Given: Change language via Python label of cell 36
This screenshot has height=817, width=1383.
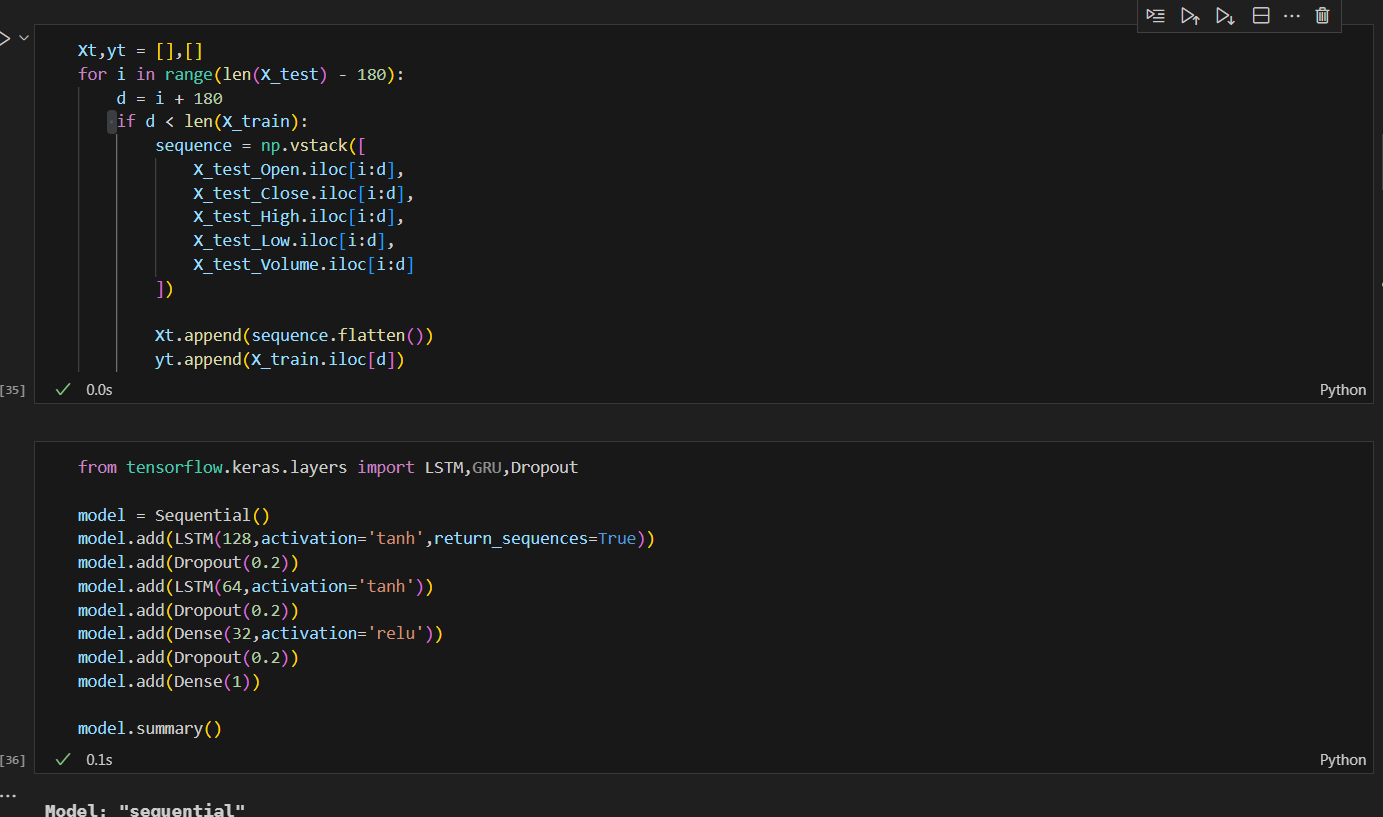Looking at the screenshot, I should coord(1342,759).
